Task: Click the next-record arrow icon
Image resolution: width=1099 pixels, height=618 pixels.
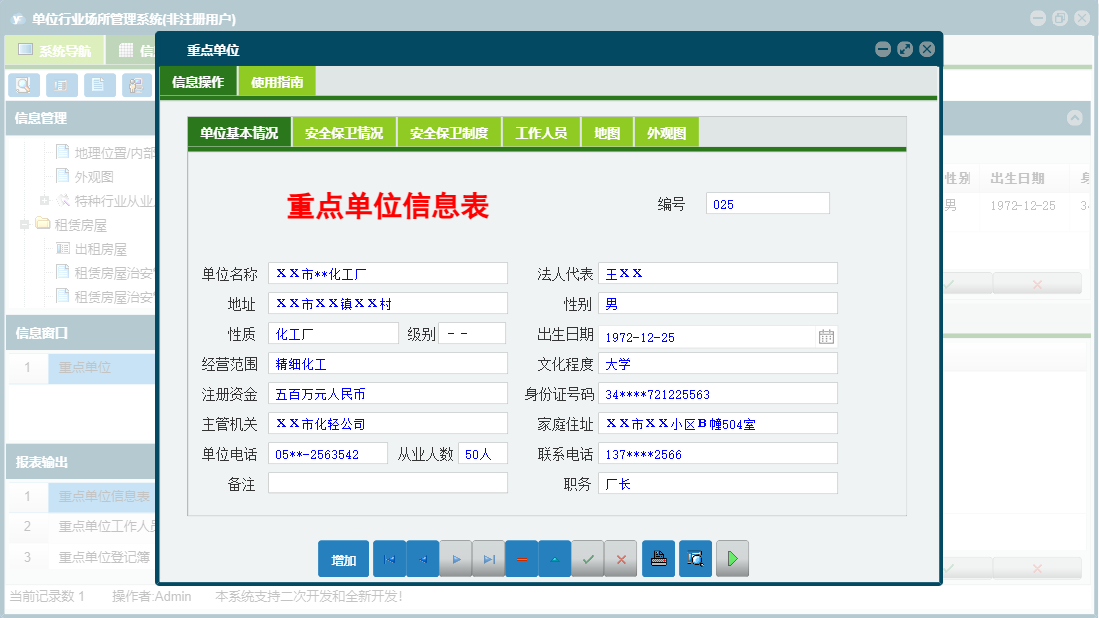Action: point(455,558)
